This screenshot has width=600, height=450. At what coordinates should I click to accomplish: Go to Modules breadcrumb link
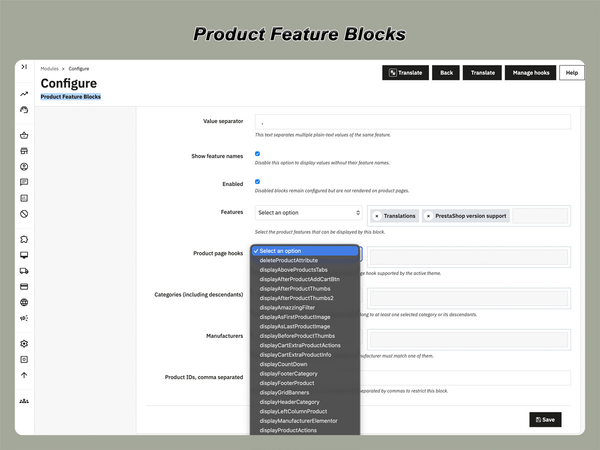click(x=50, y=69)
